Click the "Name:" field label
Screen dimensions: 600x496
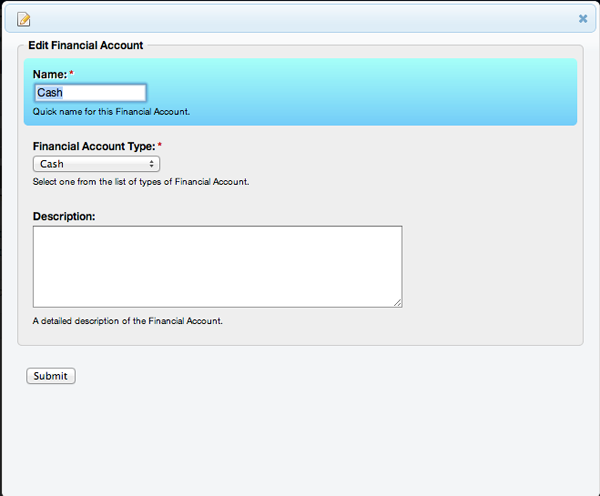(49, 75)
